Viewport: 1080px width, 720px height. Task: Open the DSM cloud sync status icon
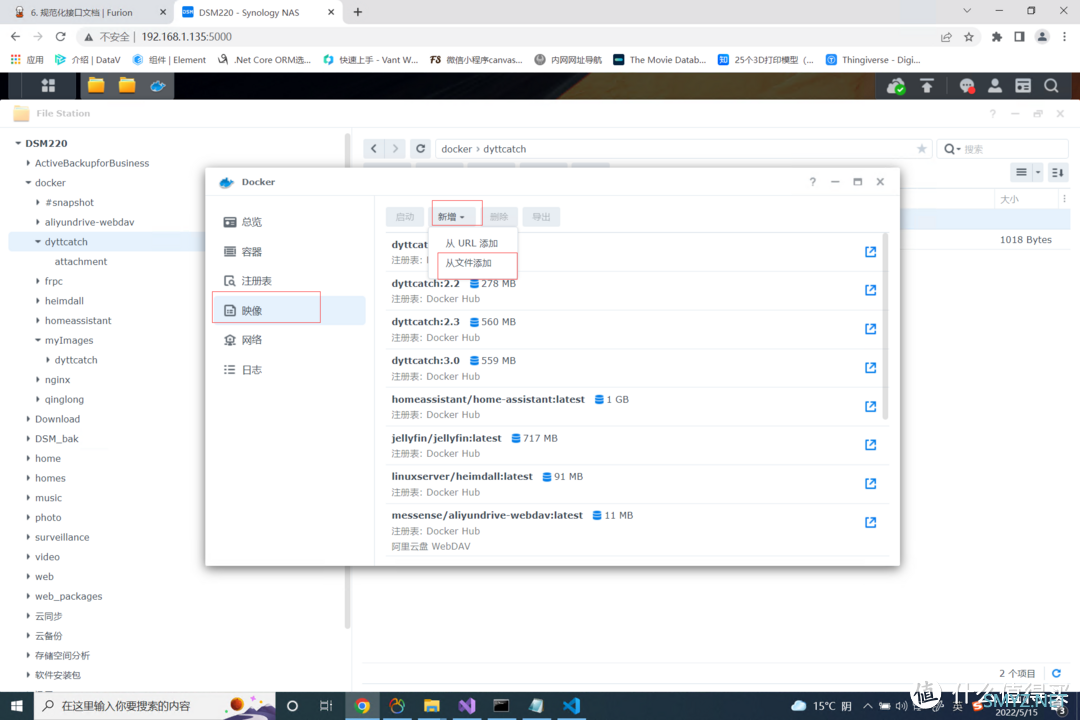pos(896,86)
